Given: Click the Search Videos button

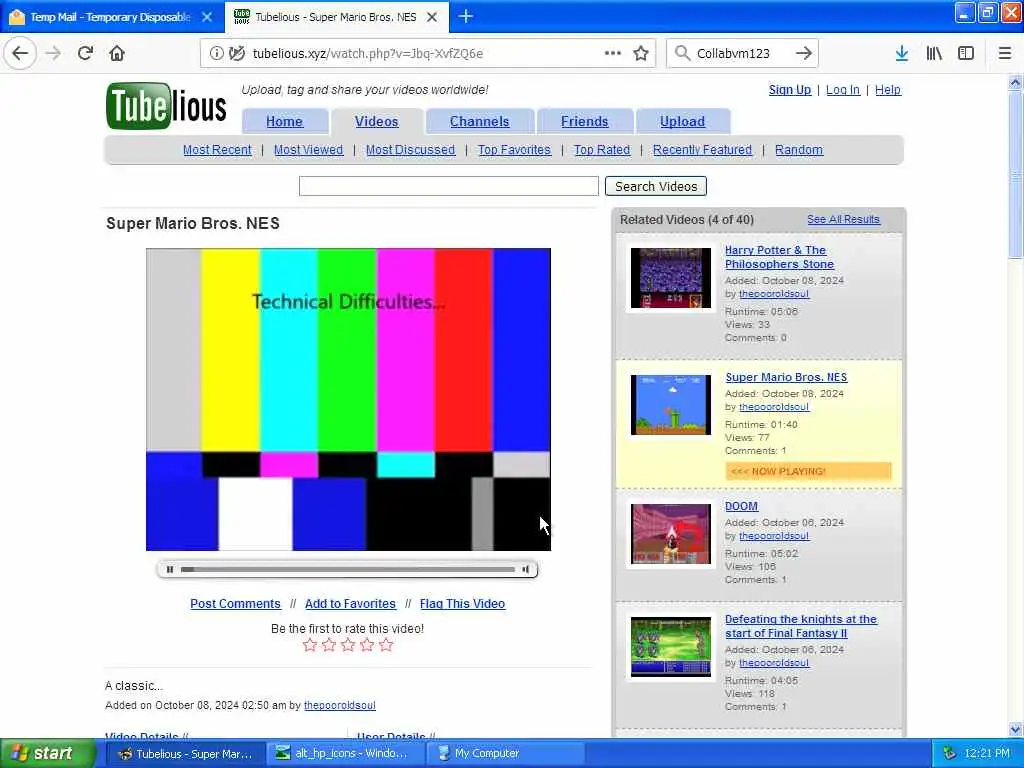Looking at the screenshot, I should pyautogui.click(x=656, y=186).
